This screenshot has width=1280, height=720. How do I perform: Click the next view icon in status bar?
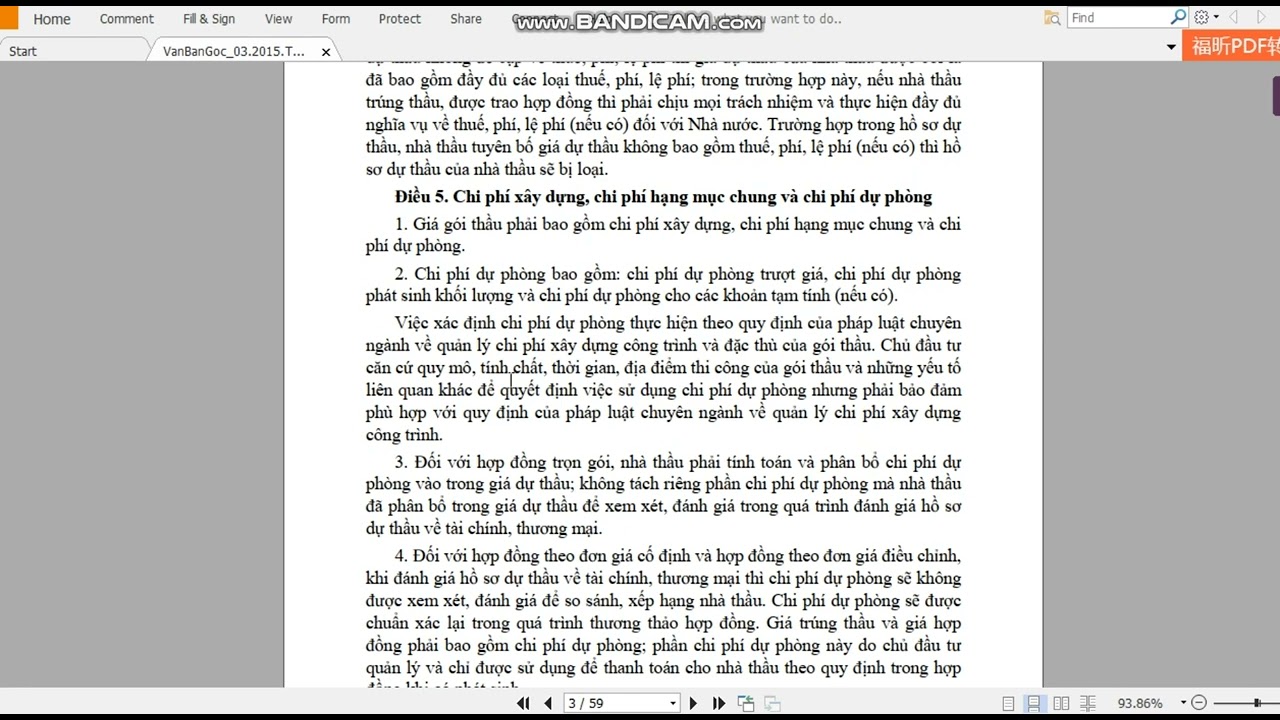pyautogui.click(x=771, y=703)
